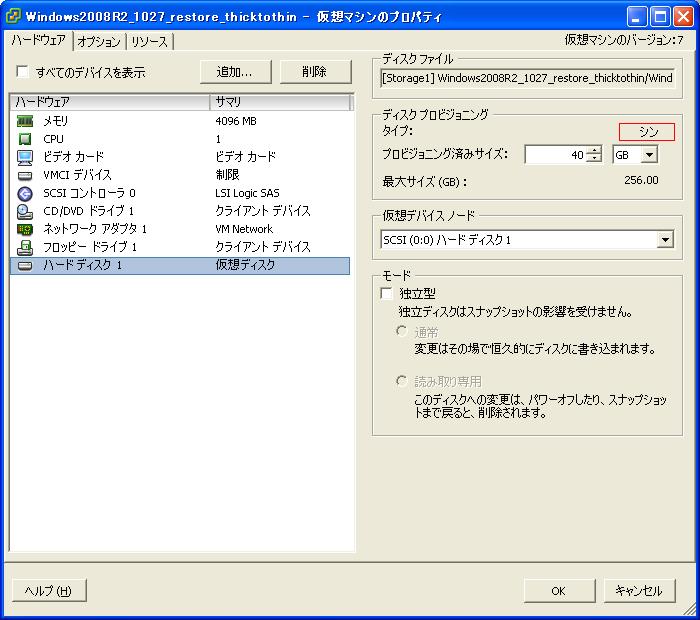Click the ハードウェア column header
Viewport: 700px width, 620px height.
pos(110,102)
